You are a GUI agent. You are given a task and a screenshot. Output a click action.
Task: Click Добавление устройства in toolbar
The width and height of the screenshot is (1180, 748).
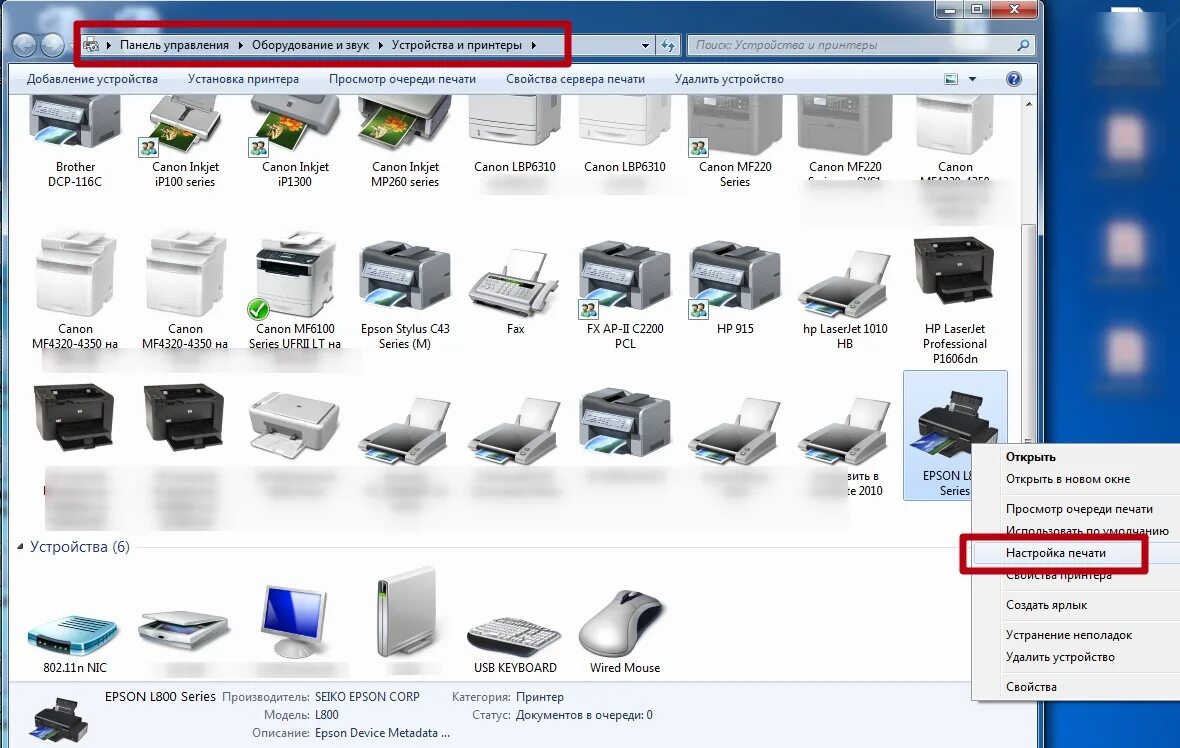pyautogui.click(x=92, y=79)
